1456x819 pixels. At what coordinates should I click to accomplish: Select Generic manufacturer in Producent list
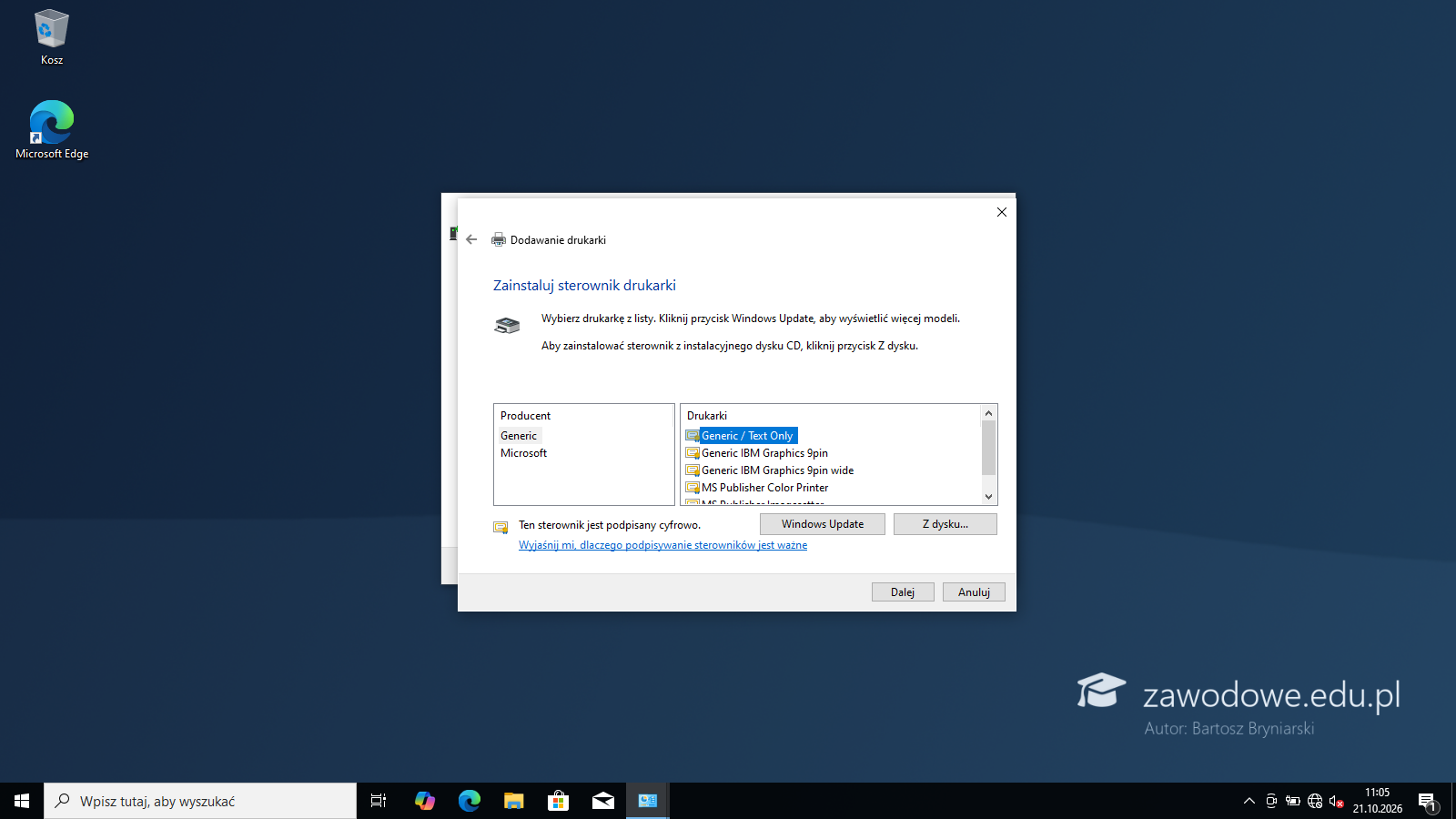point(519,436)
